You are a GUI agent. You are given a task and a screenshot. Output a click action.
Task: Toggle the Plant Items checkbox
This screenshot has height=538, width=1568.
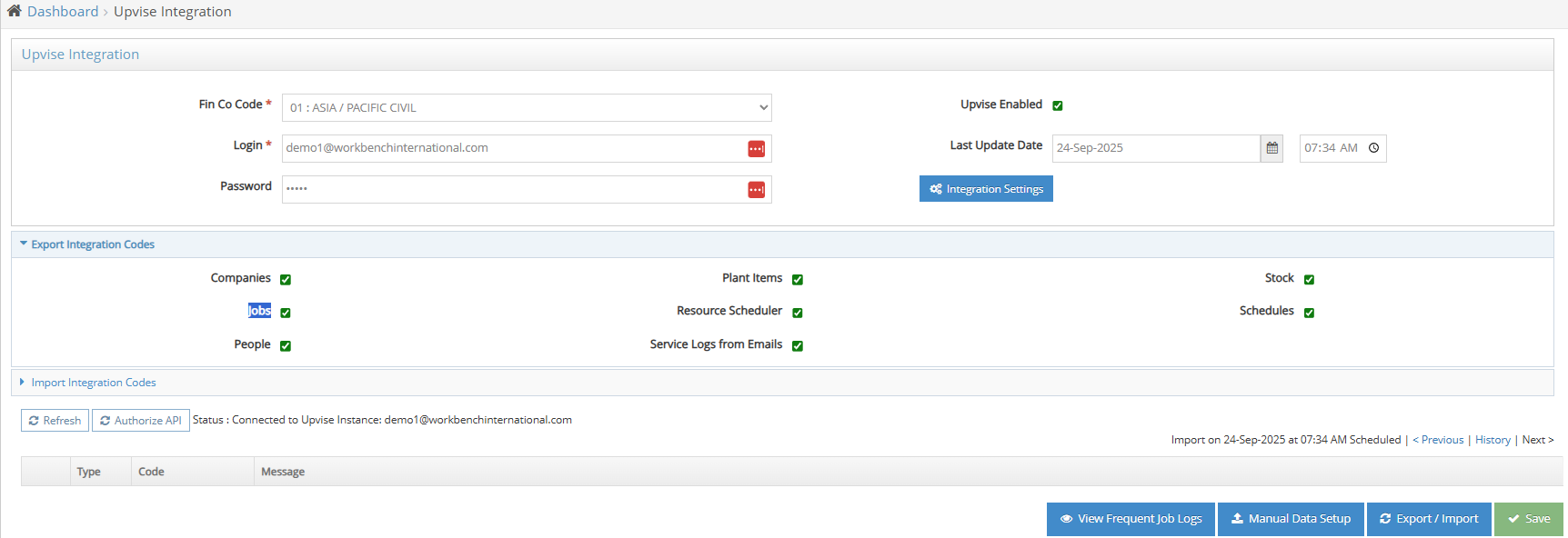pyautogui.click(x=798, y=279)
